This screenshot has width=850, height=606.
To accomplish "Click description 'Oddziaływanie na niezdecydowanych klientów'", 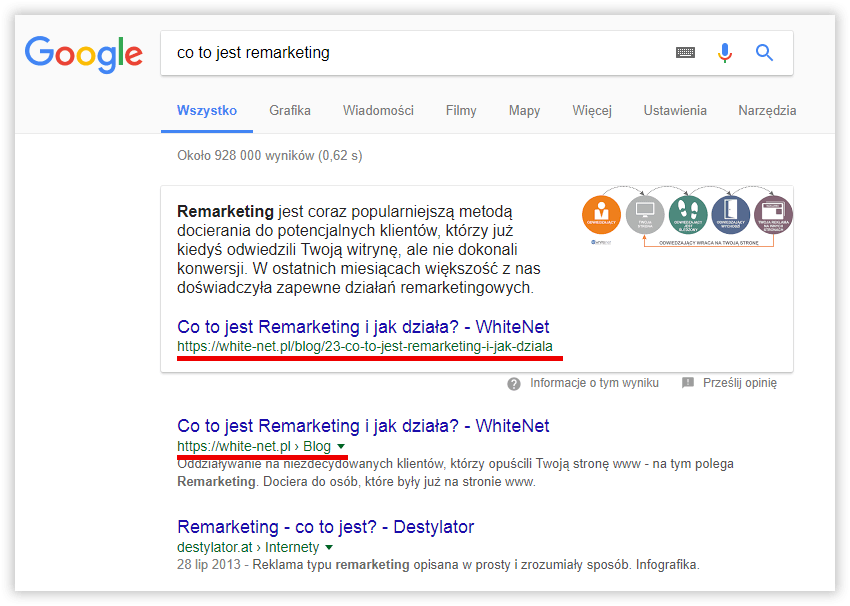I will click(455, 473).
